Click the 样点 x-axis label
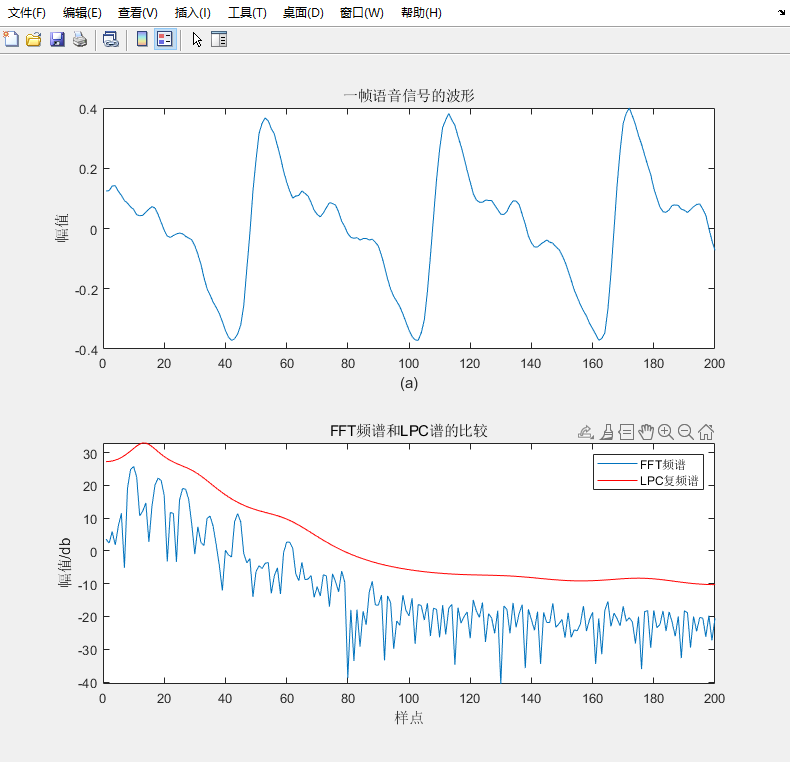 click(x=409, y=718)
